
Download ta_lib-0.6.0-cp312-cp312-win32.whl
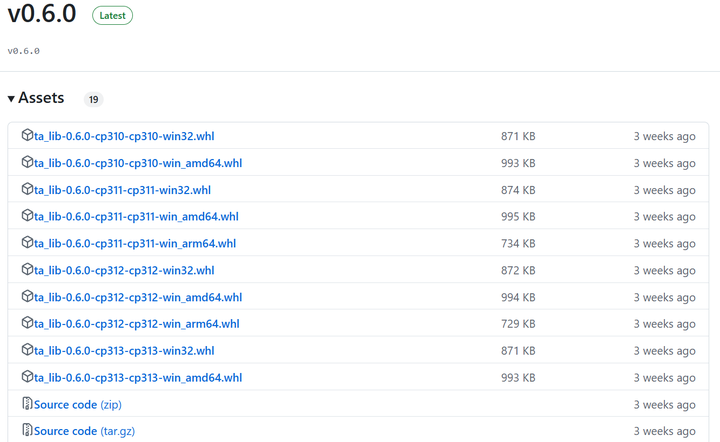[124, 271]
